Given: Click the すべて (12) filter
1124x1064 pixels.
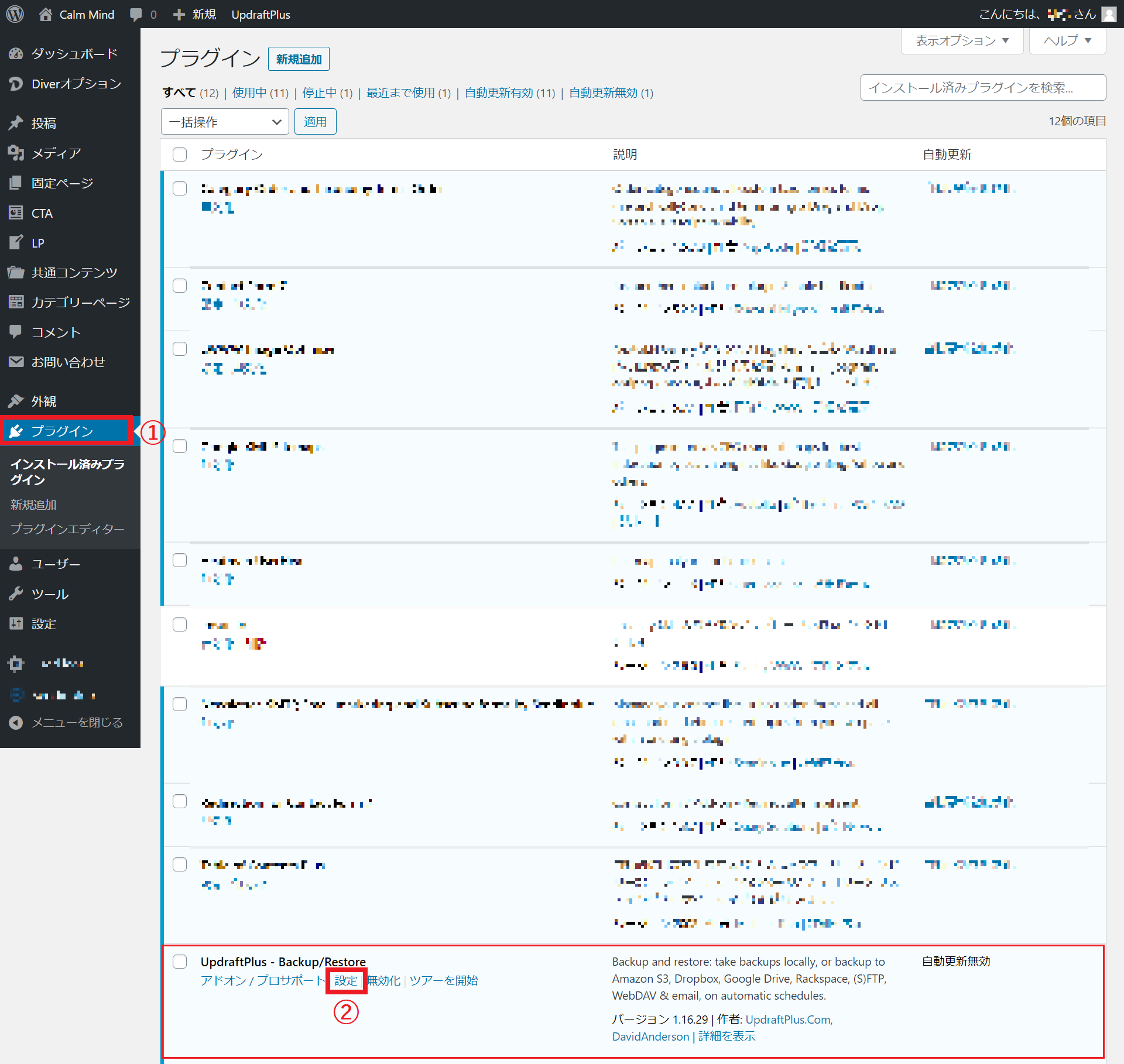Looking at the screenshot, I should point(190,92).
